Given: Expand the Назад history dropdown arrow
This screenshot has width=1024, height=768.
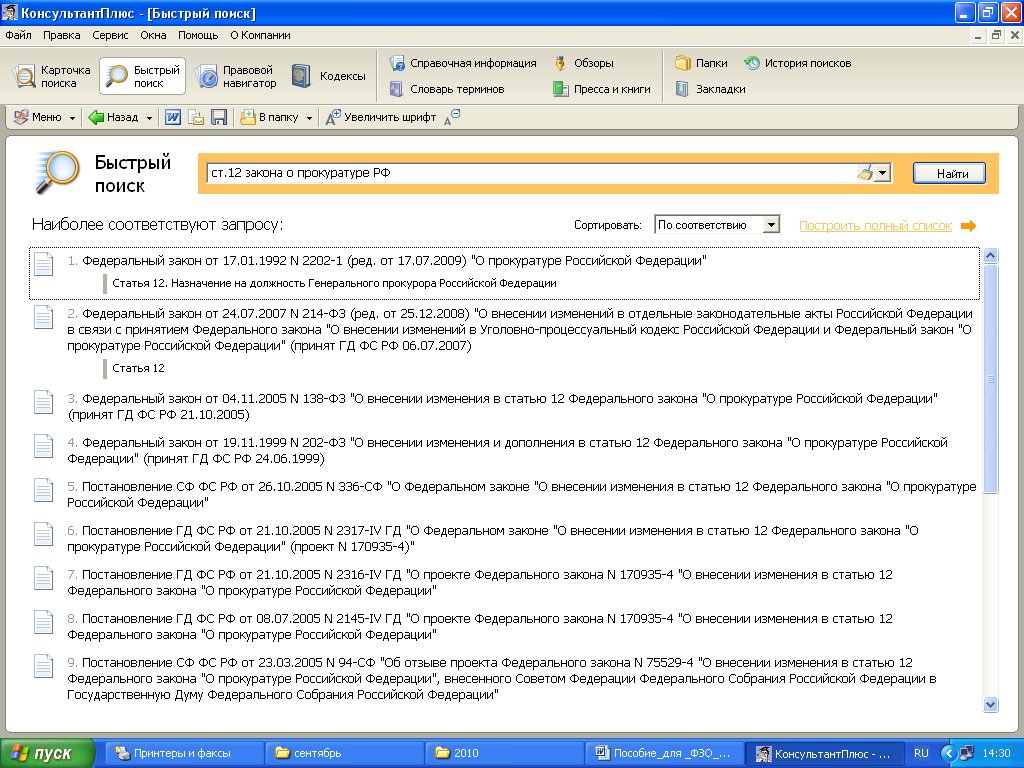Looking at the screenshot, I should click(149, 118).
